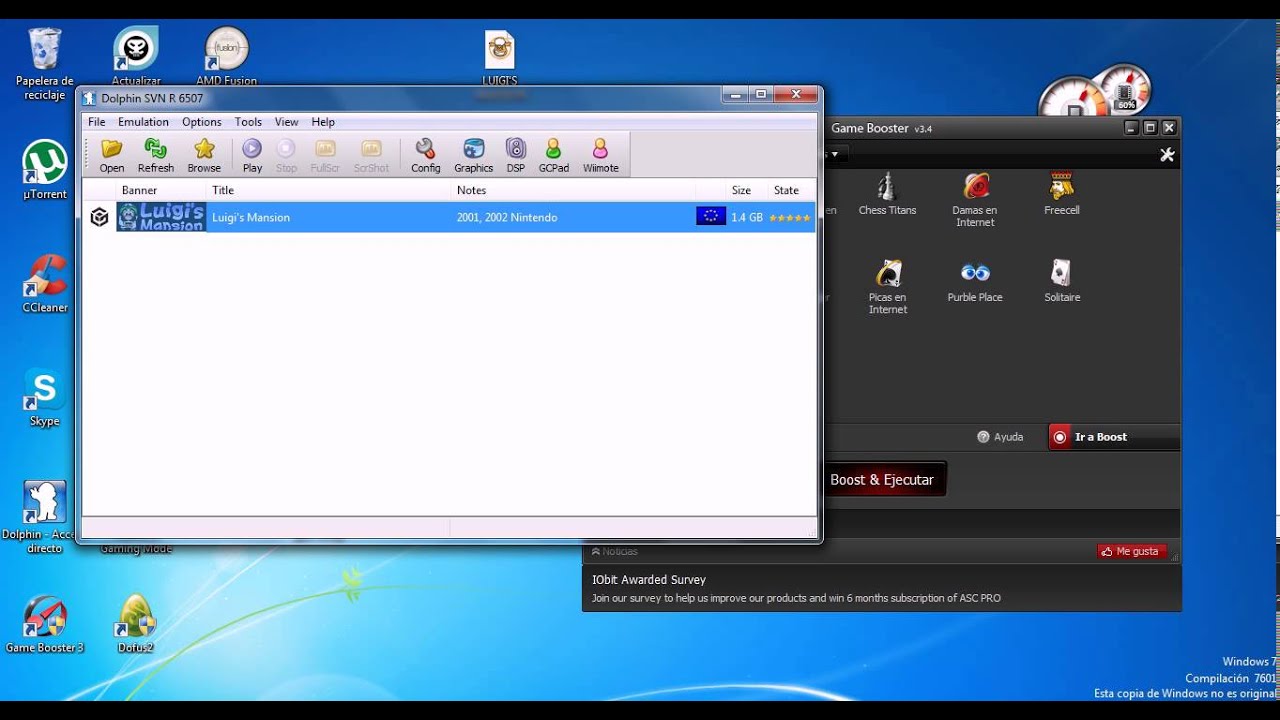This screenshot has height=720, width=1280.
Task: Open dropdown arrow in Game Booster header
Action: coord(836,154)
